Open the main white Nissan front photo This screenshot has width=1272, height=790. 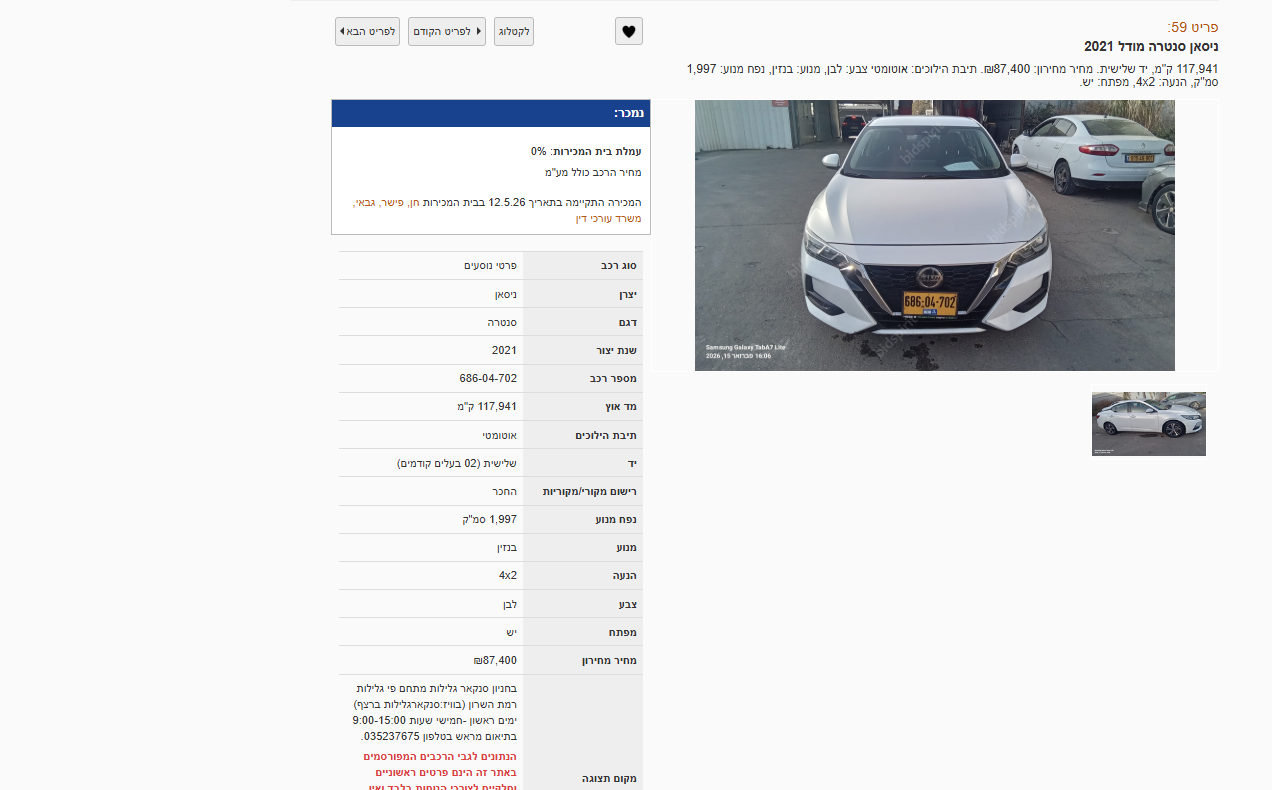[x=935, y=235]
